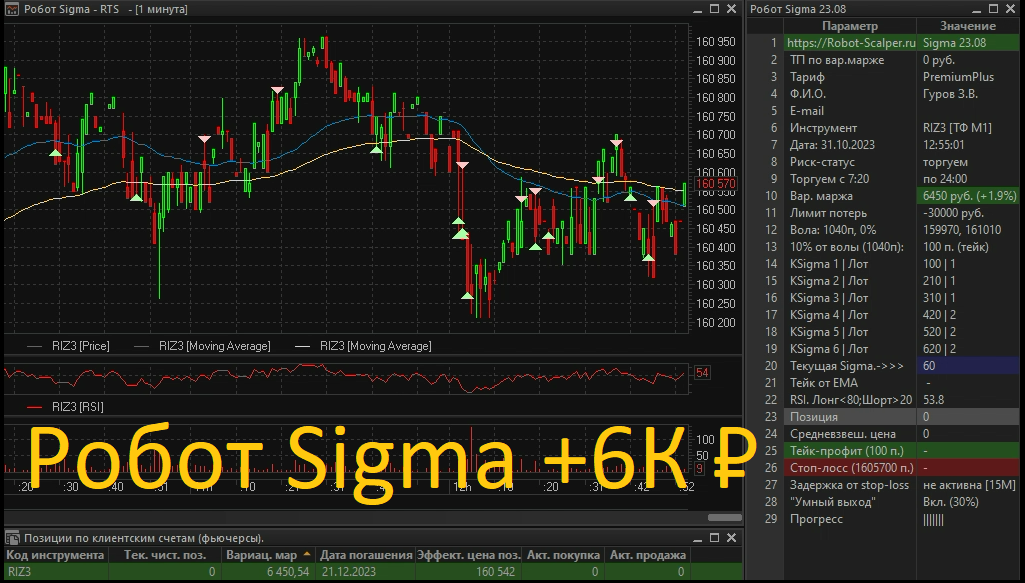The height and width of the screenshot is (583, 1025).
Task: Select the 10% от волы (1040п) parameter
Action: click(850, 247)
